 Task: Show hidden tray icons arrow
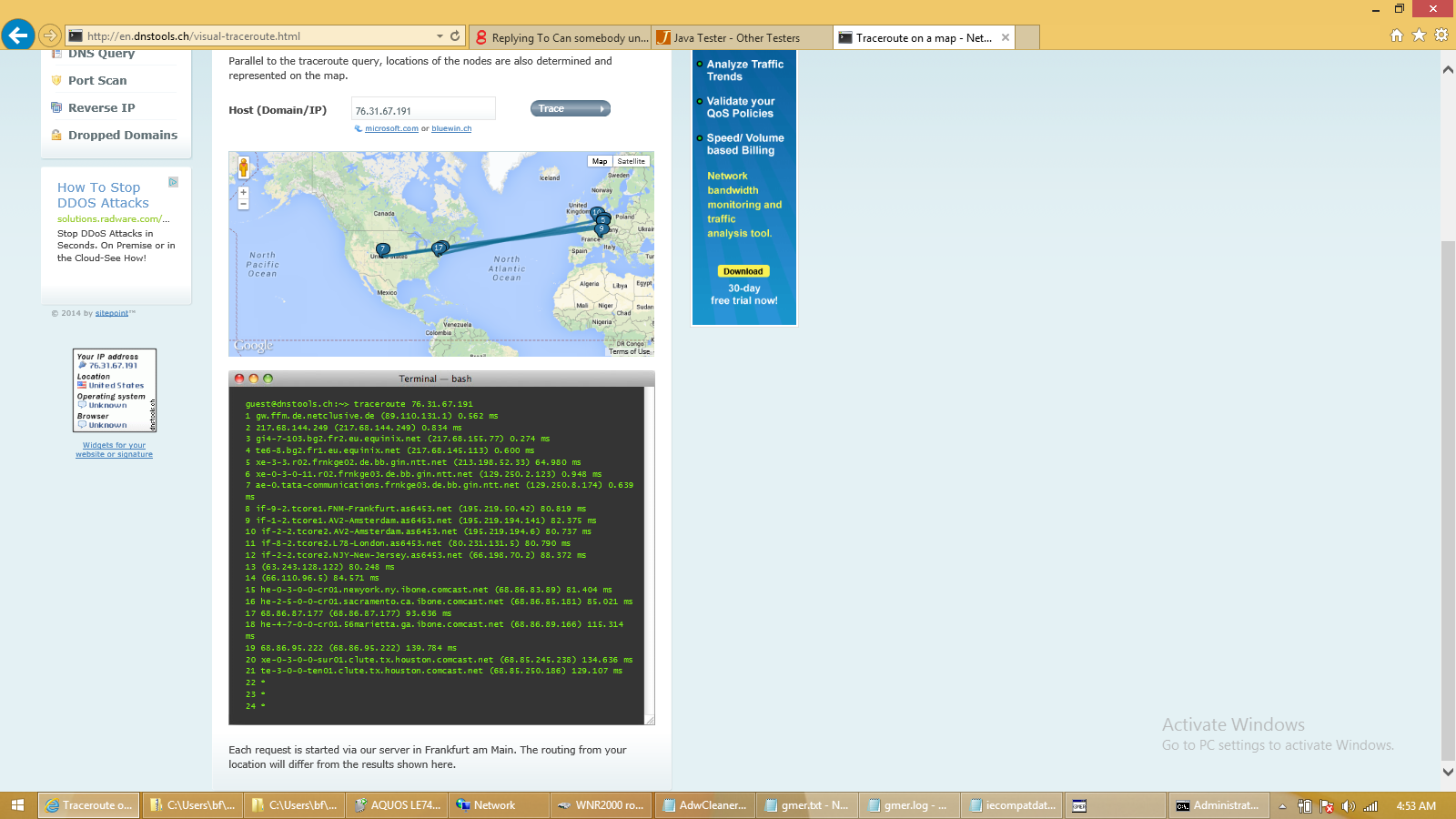(1282, 806)
